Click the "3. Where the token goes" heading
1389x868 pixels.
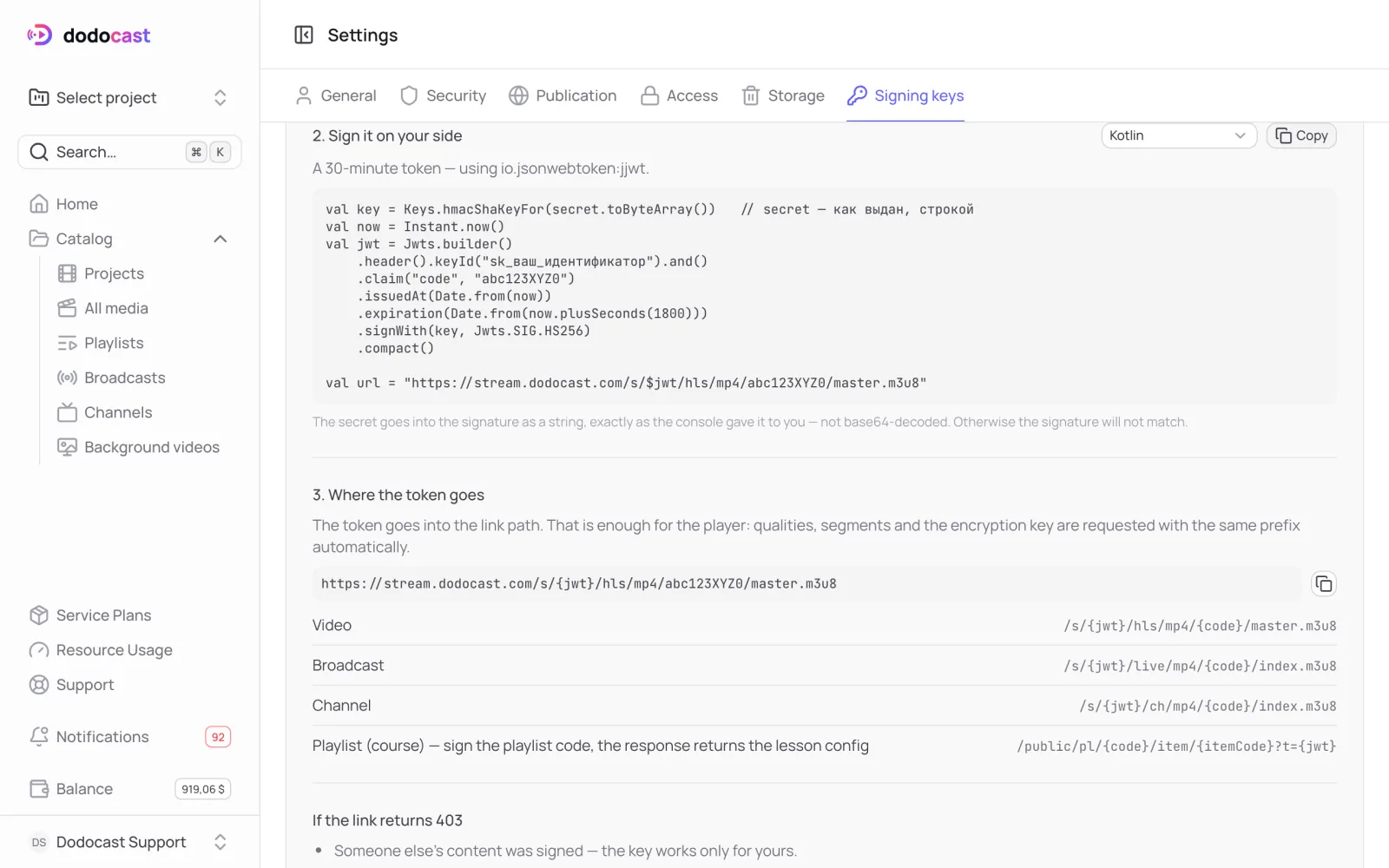(398, 495)
